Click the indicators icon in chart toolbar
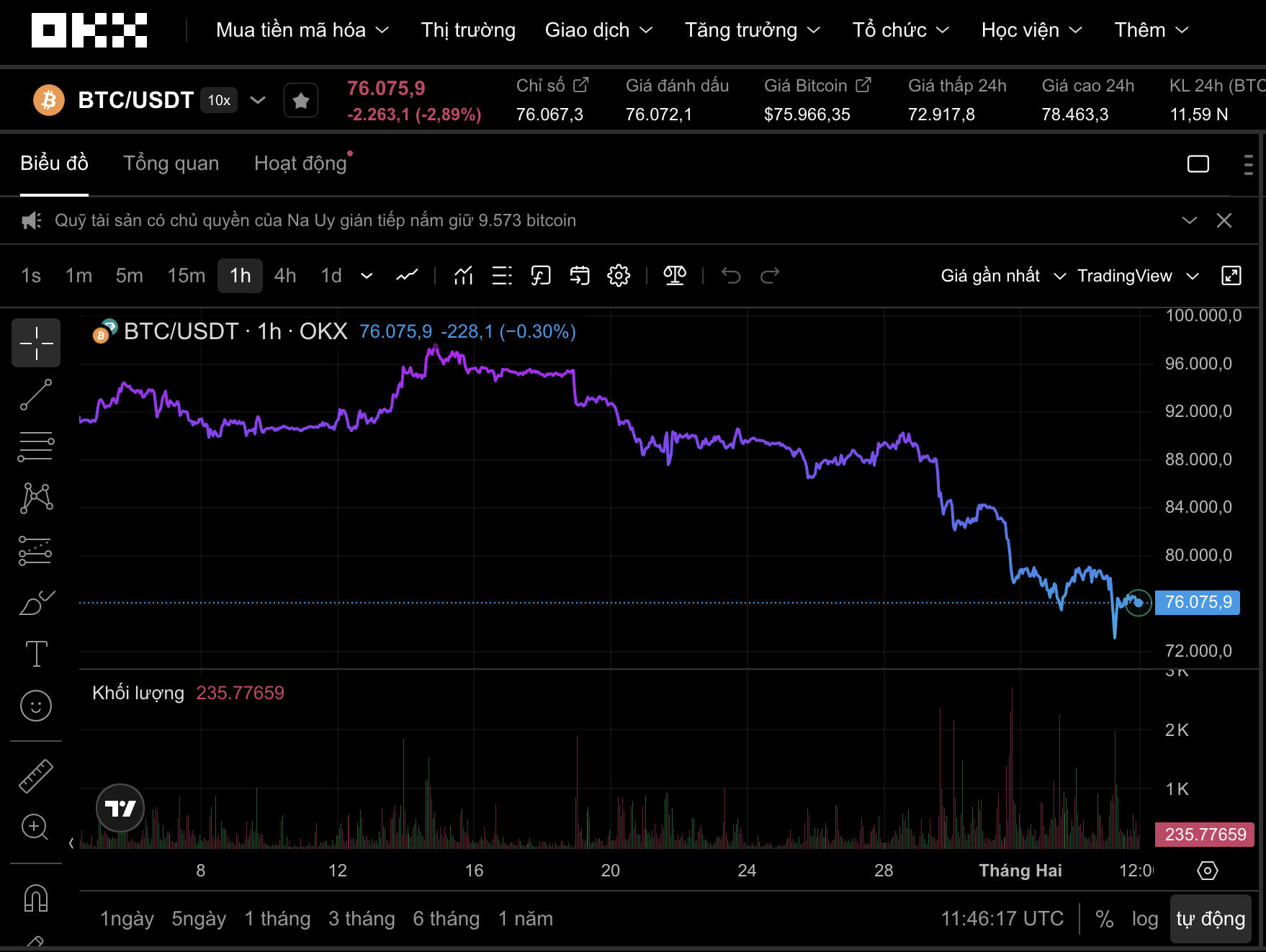Screen dimensions: 1266x952 (x=463, y=276)
